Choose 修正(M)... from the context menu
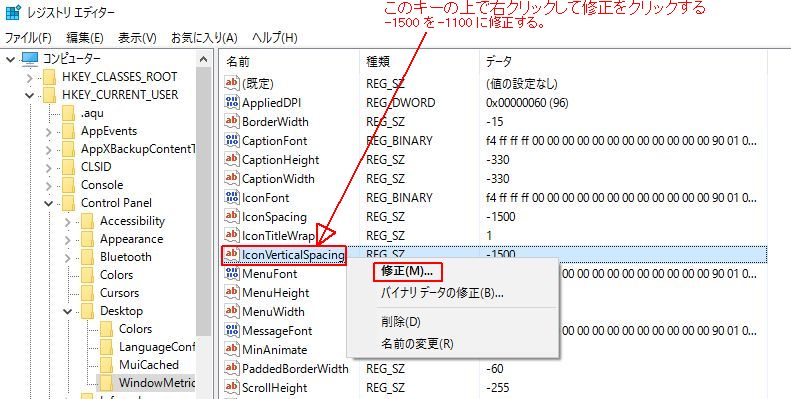The height and width of the screenshot is (399, 791). point(407,271)
